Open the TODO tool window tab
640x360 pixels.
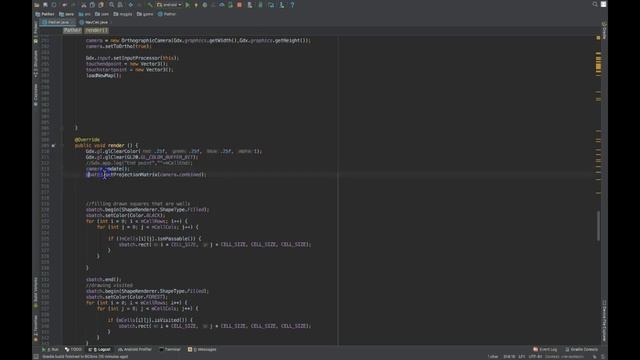(x=73, y=349)
